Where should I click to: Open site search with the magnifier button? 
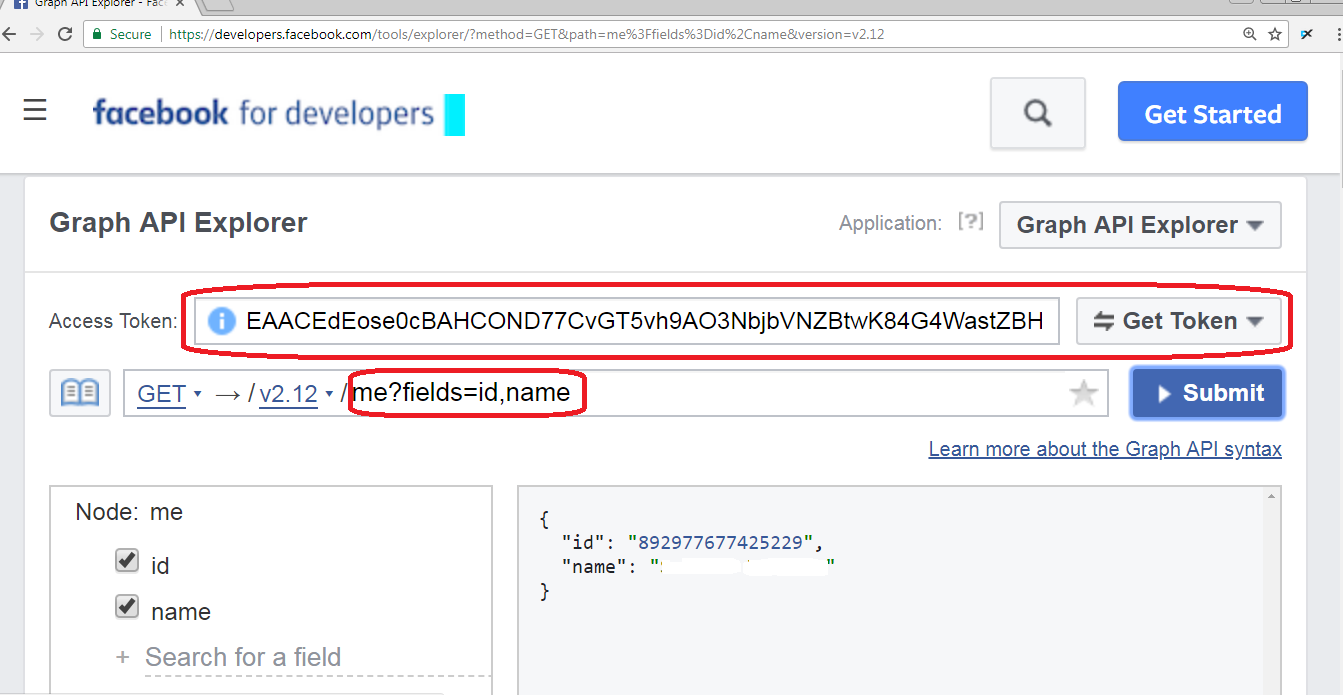[1038, 113]
